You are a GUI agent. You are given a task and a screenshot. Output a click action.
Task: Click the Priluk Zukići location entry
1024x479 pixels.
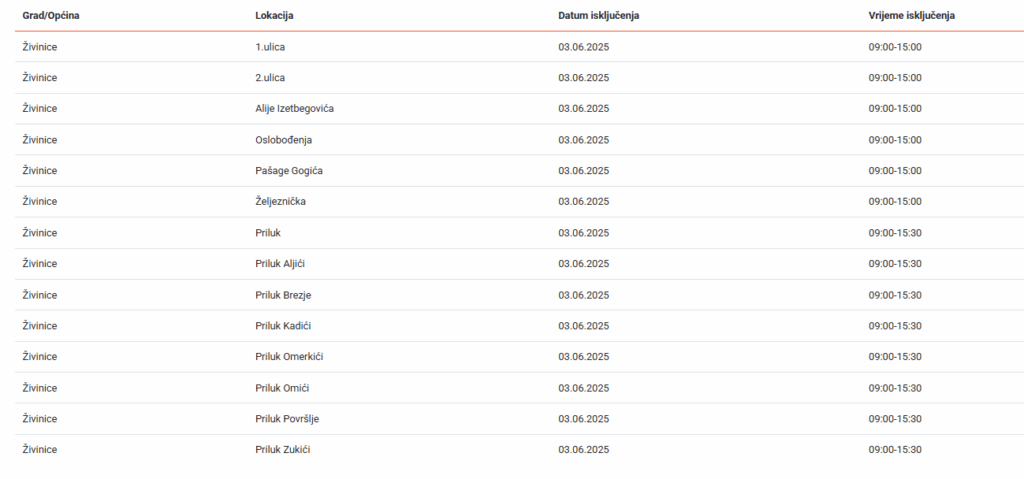pos(283,450)
